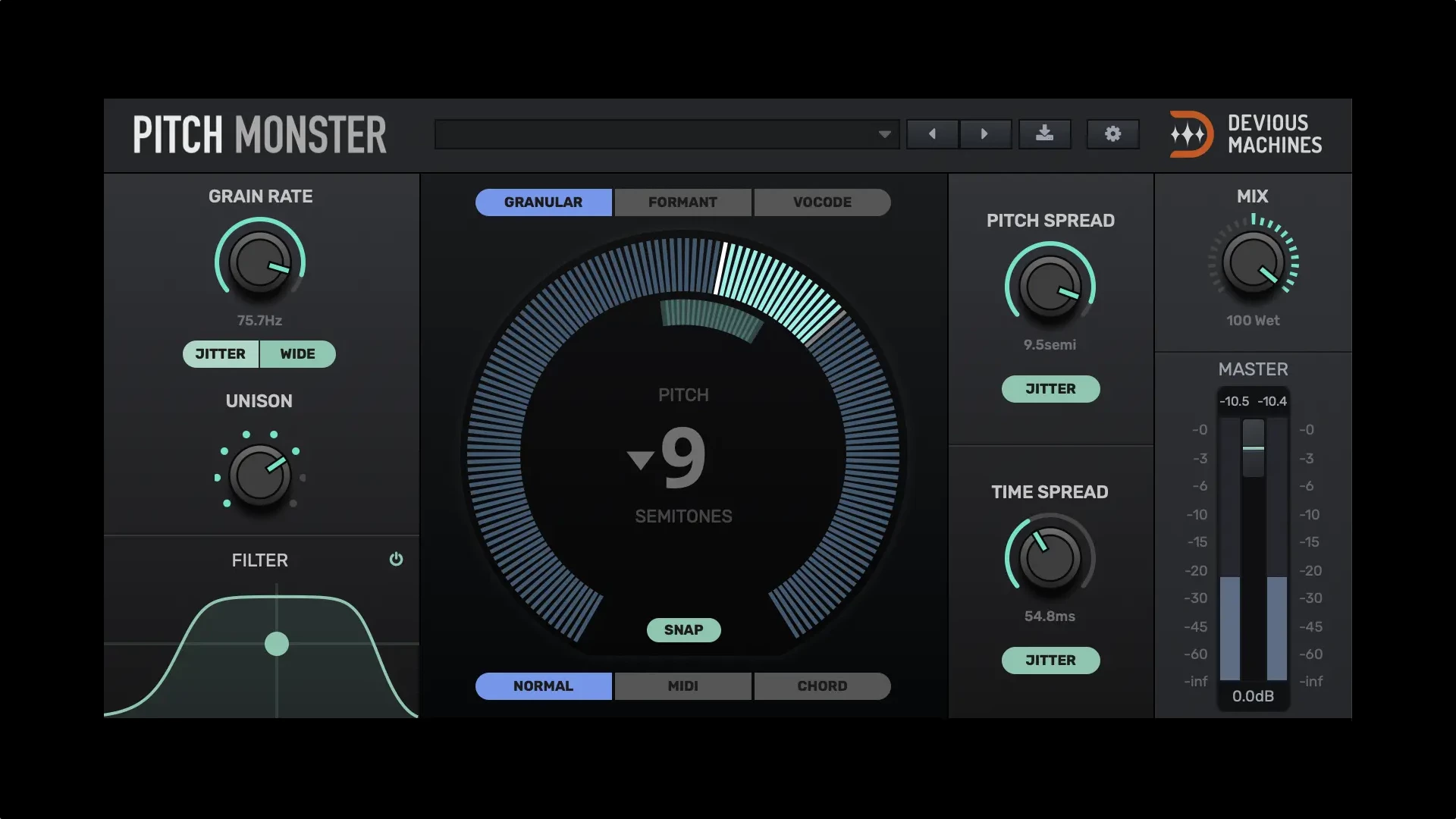This screenshot has width=1456, height=819.
Task: Click the Unison knob
Action: click(x=260, y=475)
